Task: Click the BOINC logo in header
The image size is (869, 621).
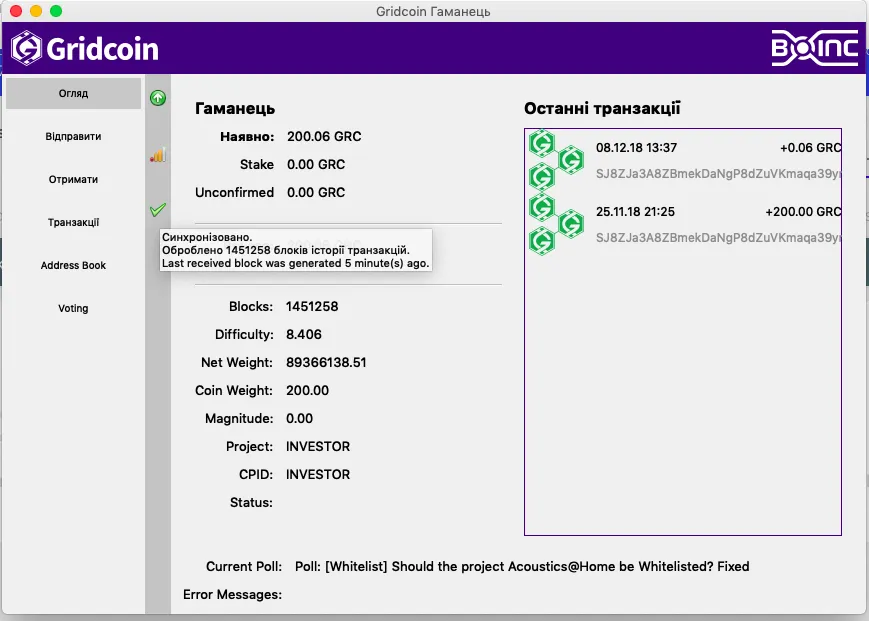Action: pos(815,48)
